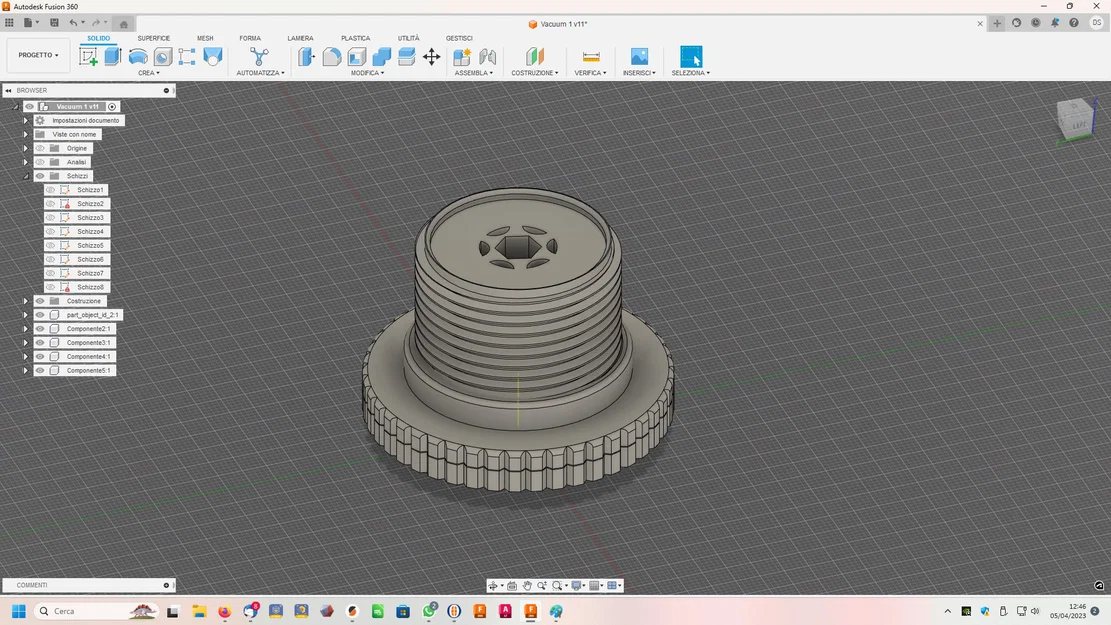This screenshot has height=625, width=1111.
Task: Select the Combine bodies tool
Action: pyautogui.click(x=382, y=57)
